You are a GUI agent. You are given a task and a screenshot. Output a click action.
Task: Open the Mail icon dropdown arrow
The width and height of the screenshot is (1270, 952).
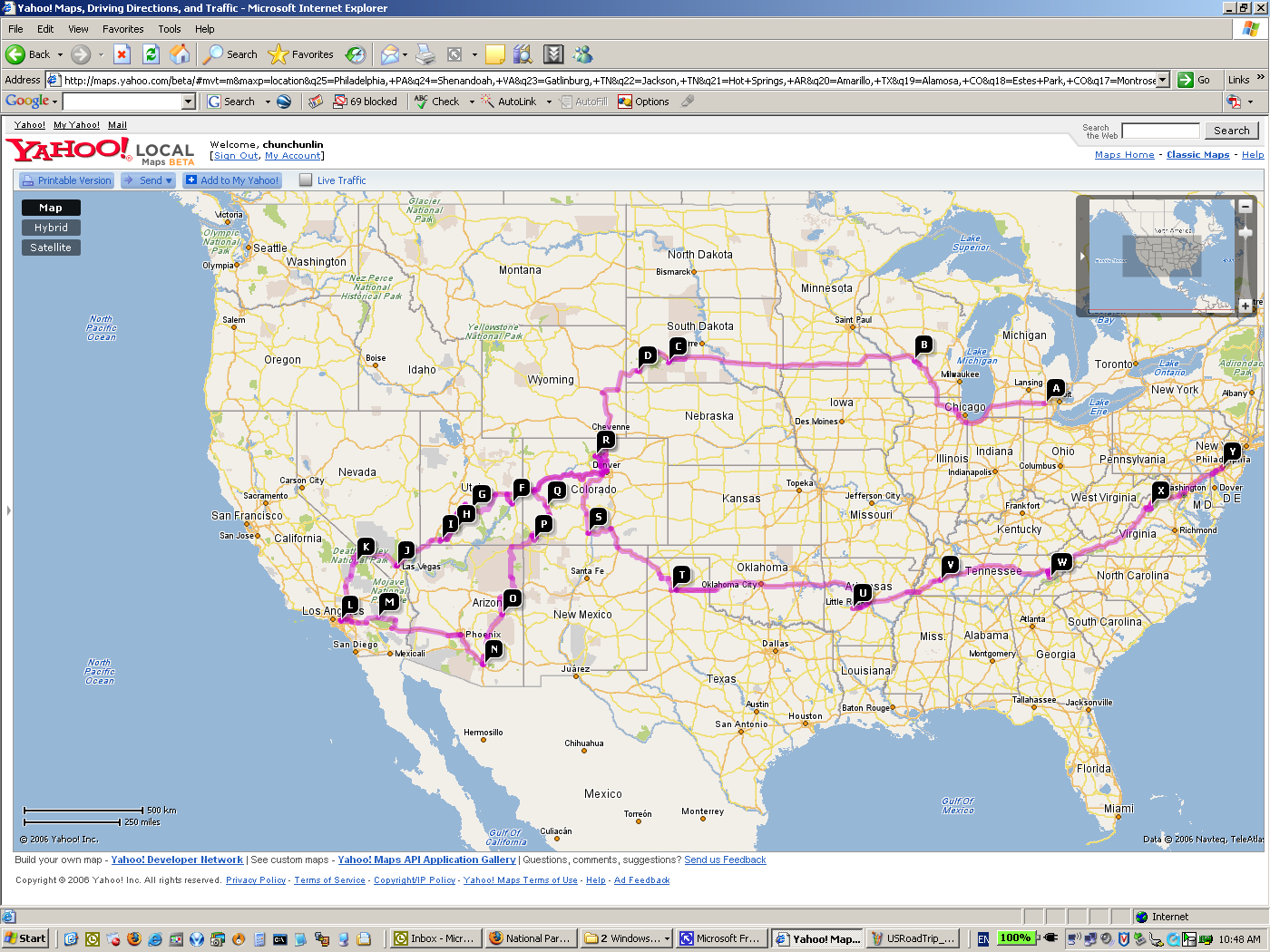pos(405,54)
